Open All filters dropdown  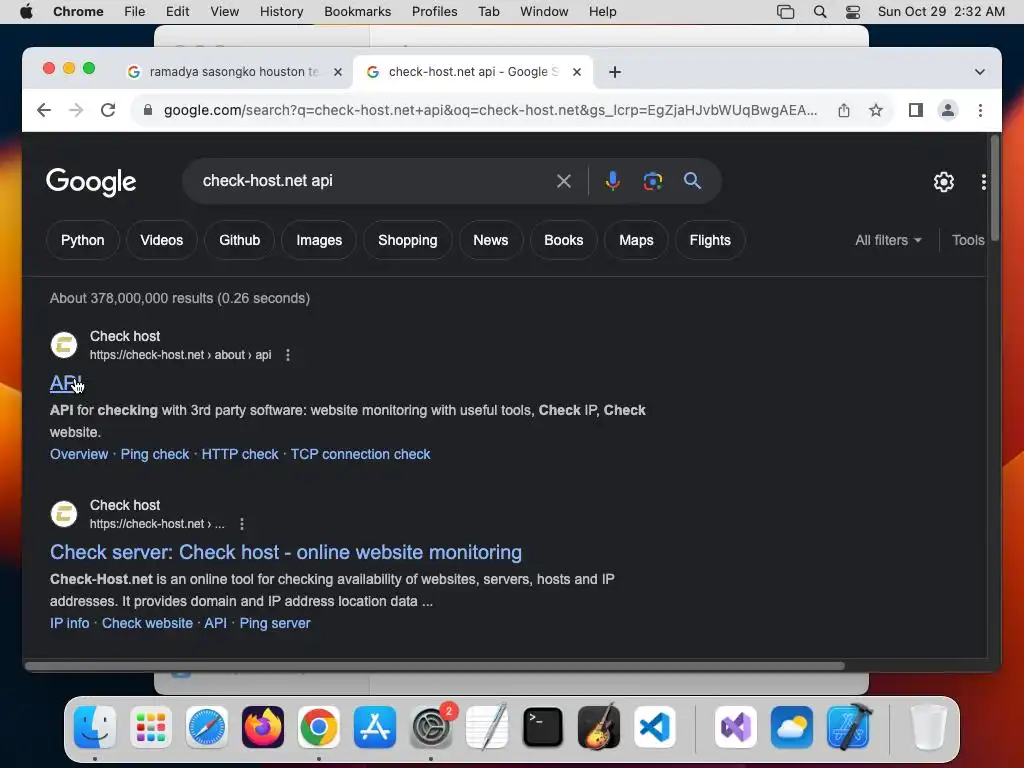pyautogui.click(x=888, y=240)
